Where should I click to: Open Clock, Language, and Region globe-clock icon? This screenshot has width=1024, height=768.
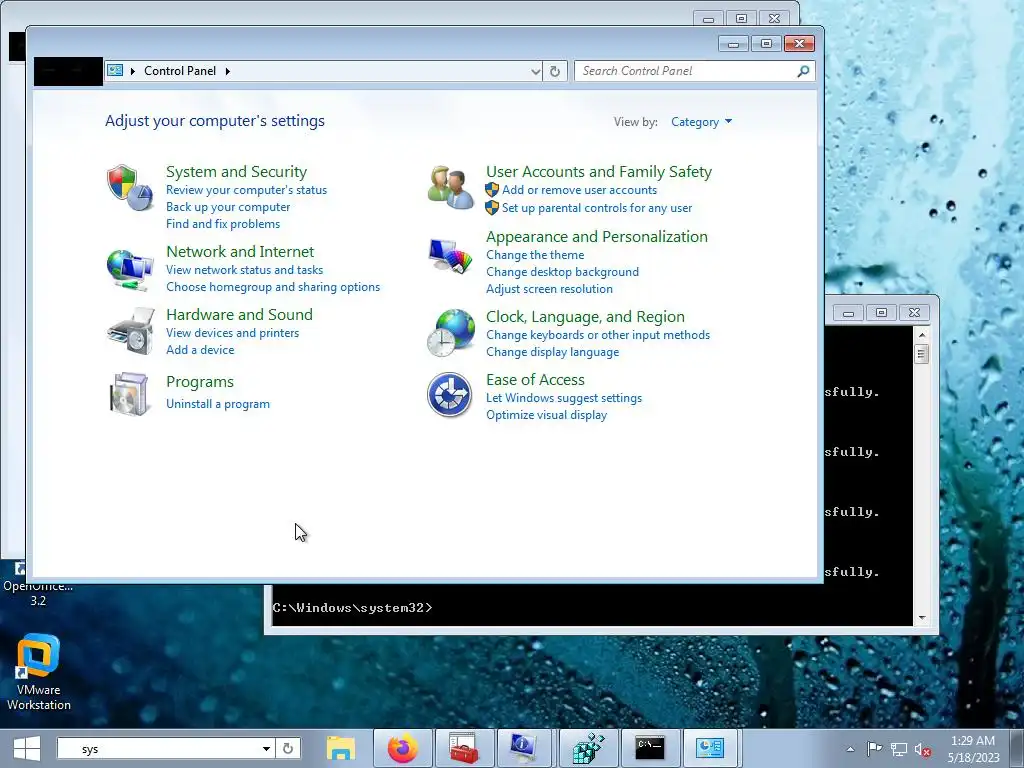pyautogui.click(x=450, y=333)
